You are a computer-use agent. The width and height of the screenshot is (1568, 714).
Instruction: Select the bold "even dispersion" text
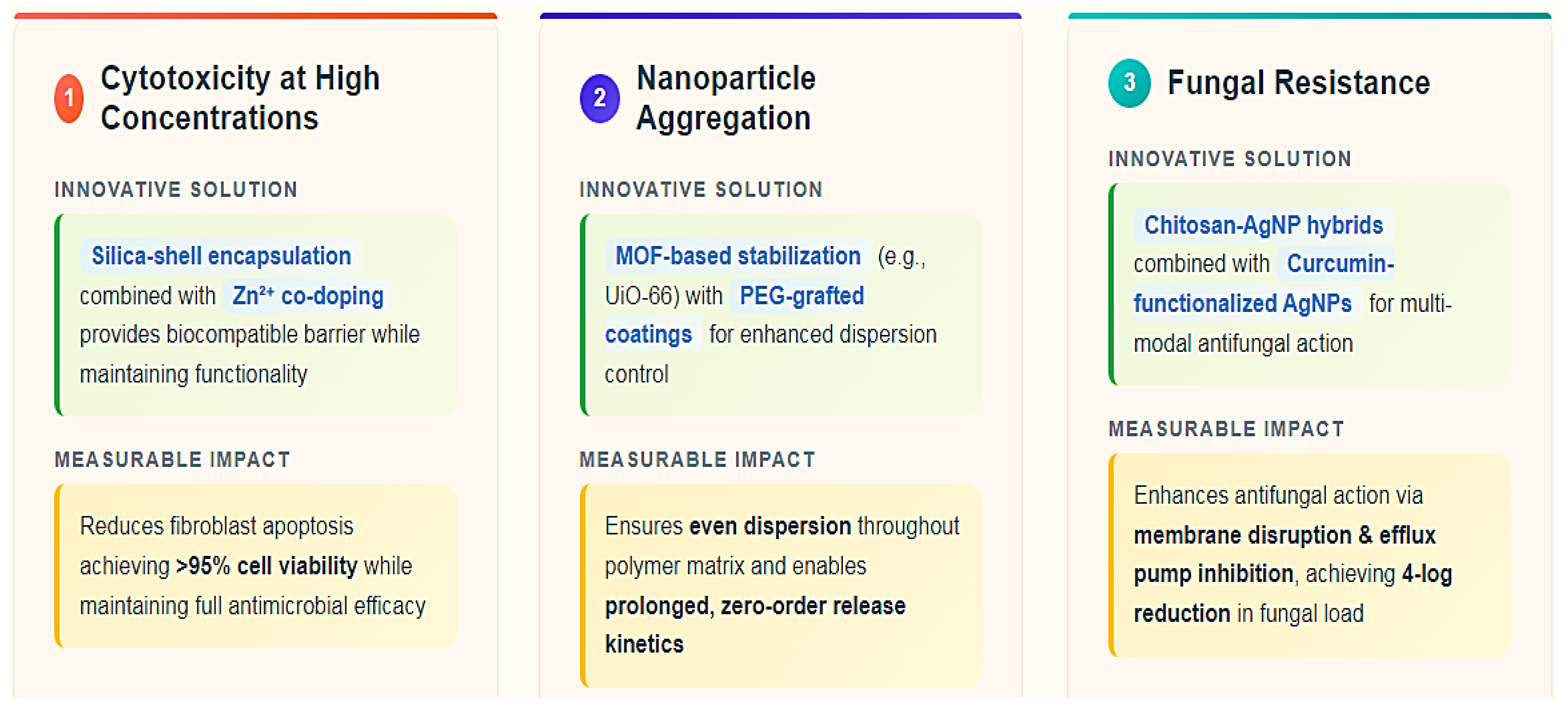(770, 527)
